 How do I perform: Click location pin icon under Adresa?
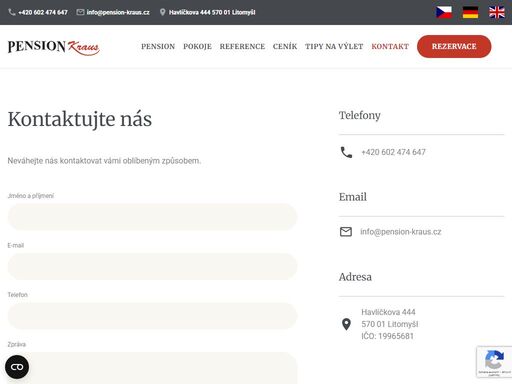[346, 324]
